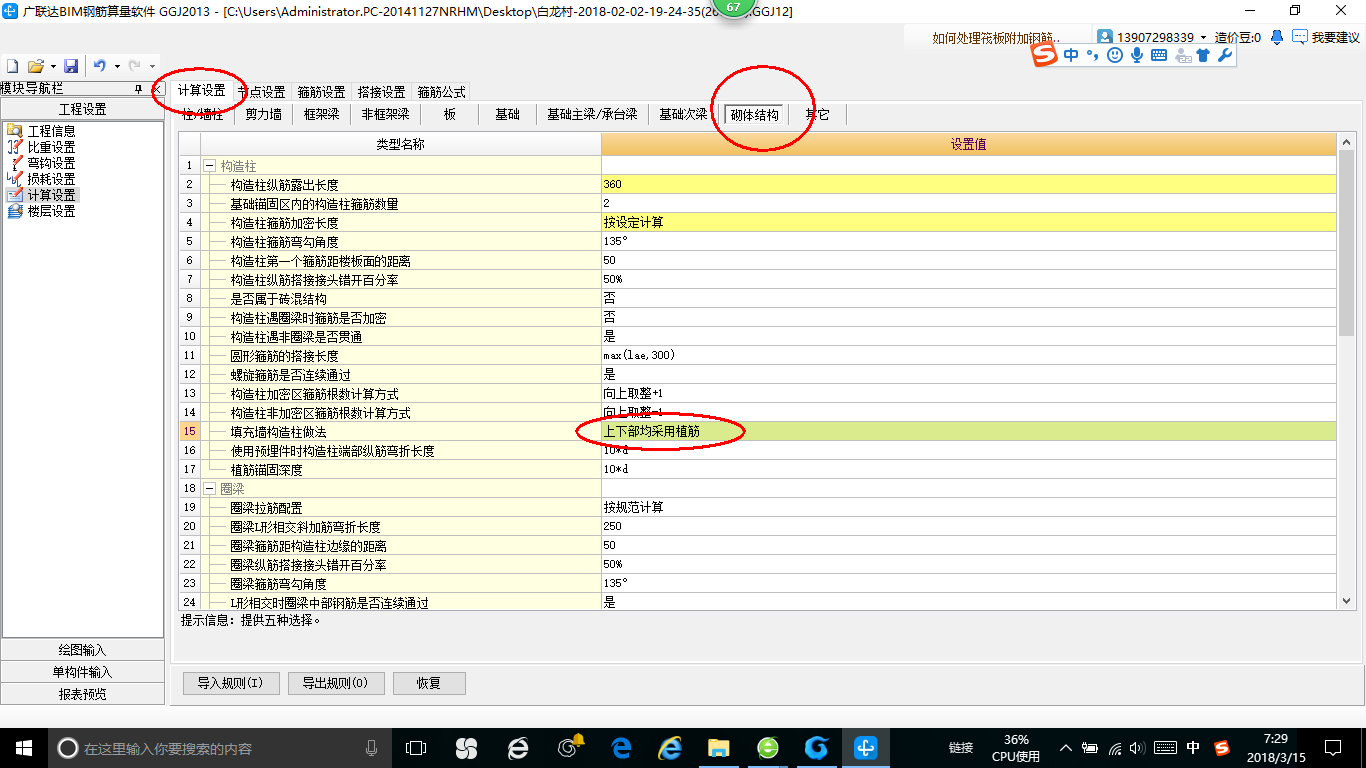Viewport: 1366px width, 768px height.
Task: Open dropdown arrow next to Undo
Action: 116,67
